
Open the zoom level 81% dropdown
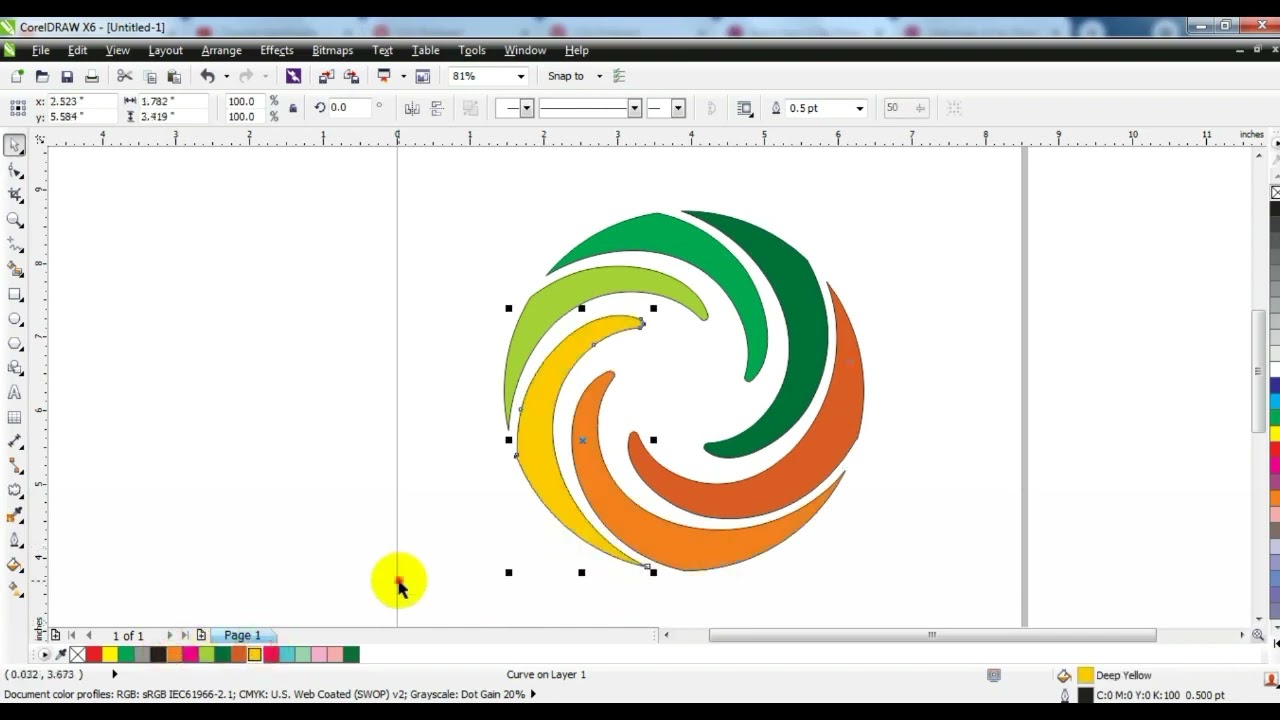tap(520, 76)
